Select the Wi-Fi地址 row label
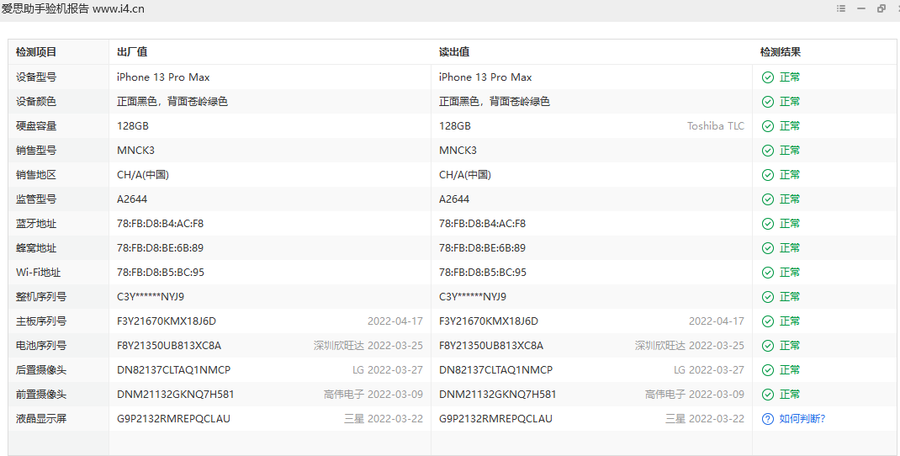Viewport: 900px width, 456px height. click(38, 273)
